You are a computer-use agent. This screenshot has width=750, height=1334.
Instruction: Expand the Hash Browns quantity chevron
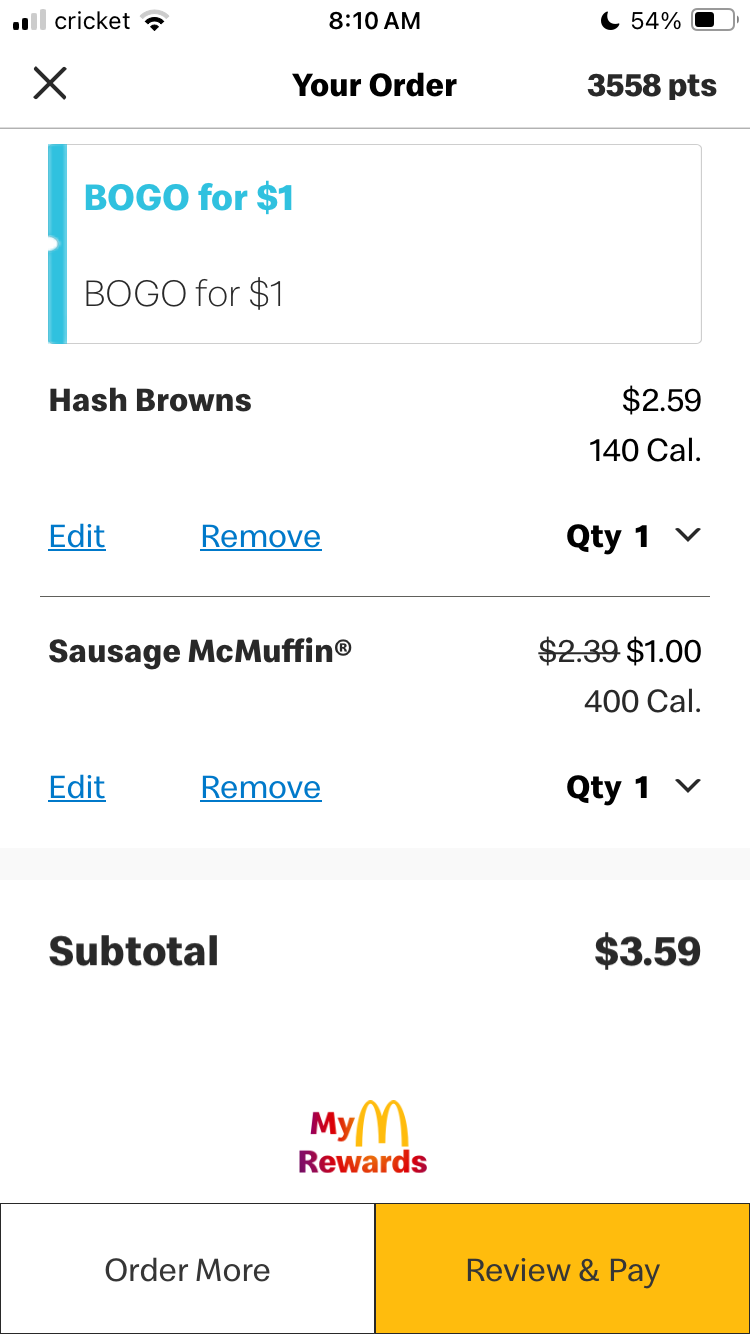pyautogui.click(x=687, y=536)
